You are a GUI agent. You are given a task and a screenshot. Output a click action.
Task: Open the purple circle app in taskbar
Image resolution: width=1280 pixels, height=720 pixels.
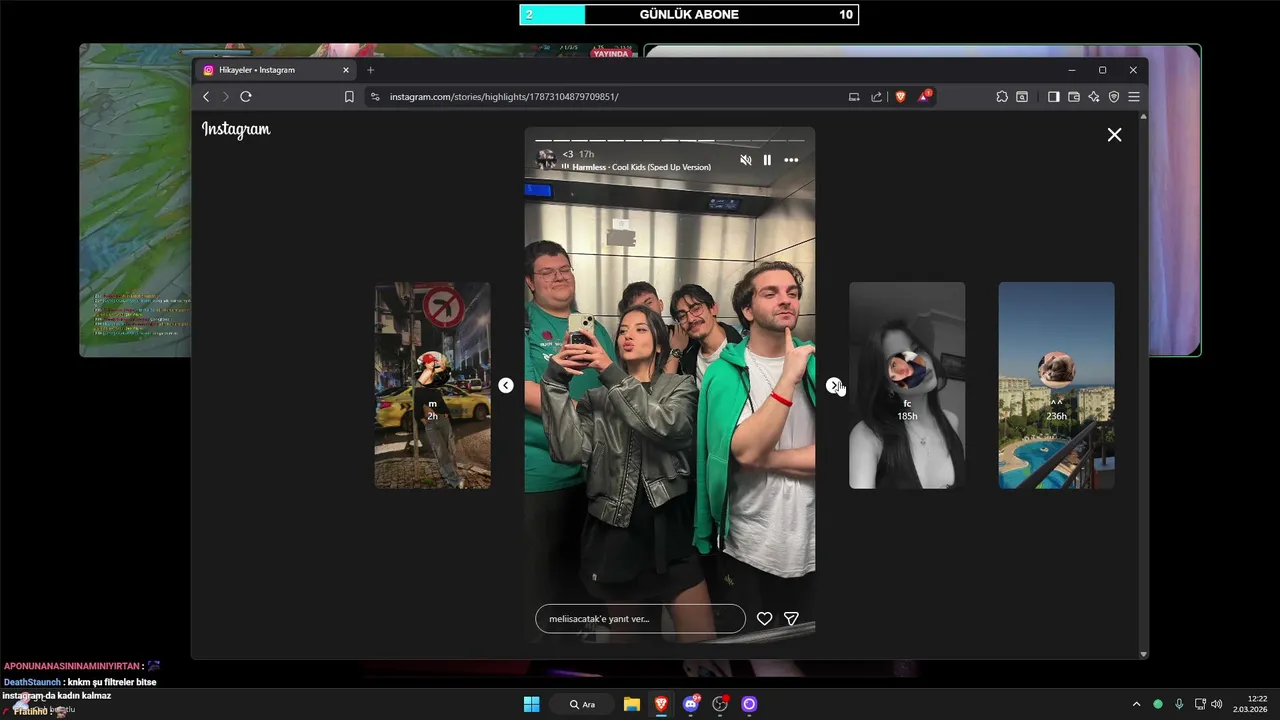pos(749,704)
